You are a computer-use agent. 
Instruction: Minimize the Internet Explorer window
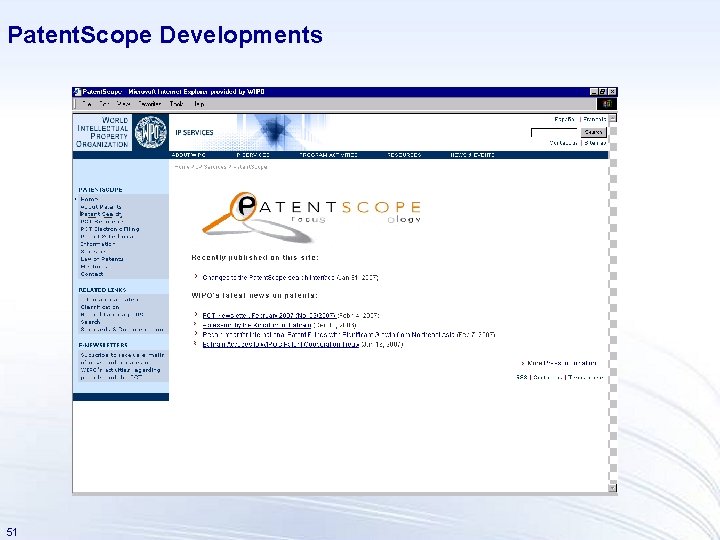tap(594, 92)
